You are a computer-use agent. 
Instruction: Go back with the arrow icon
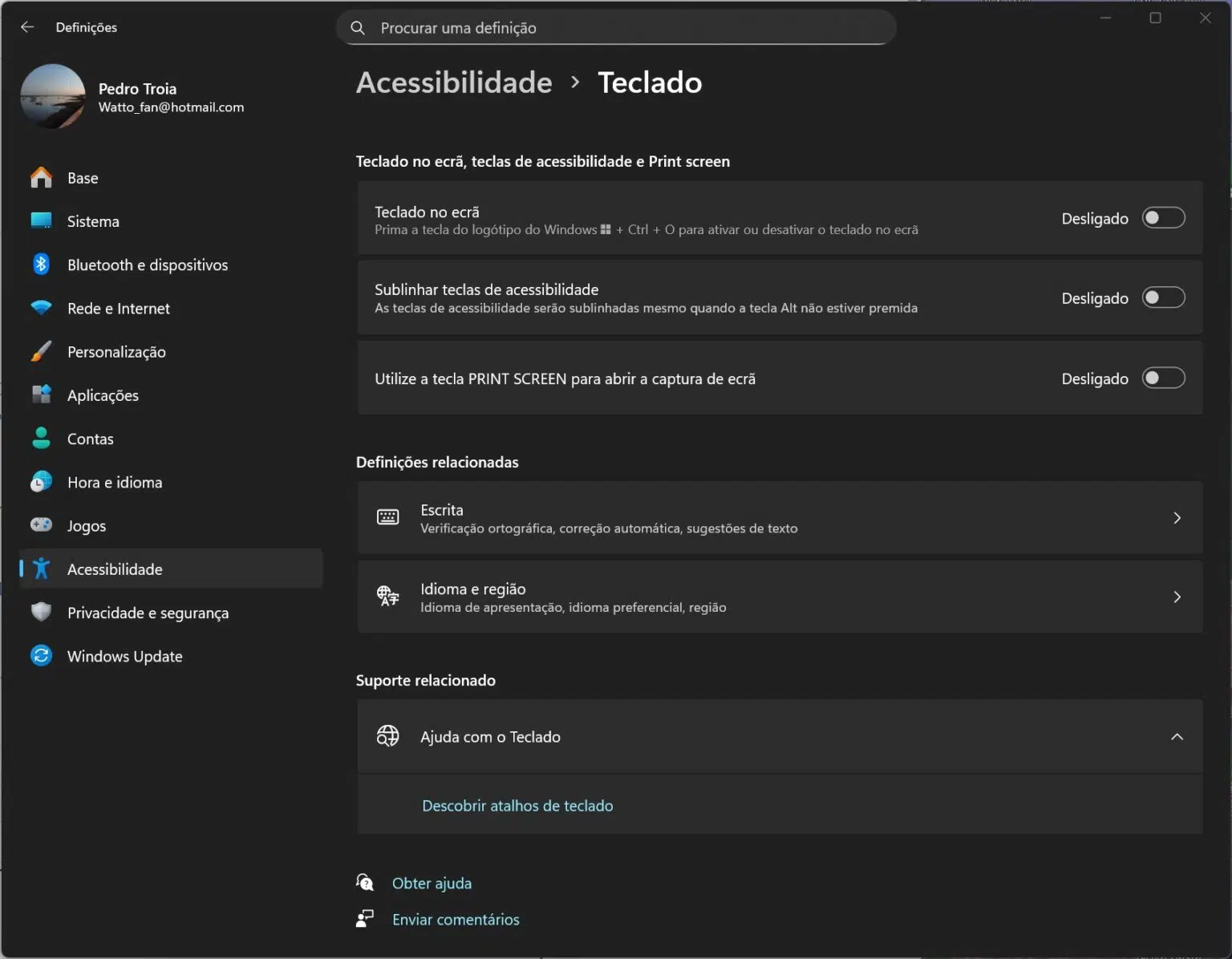click(x=27, y=27)
